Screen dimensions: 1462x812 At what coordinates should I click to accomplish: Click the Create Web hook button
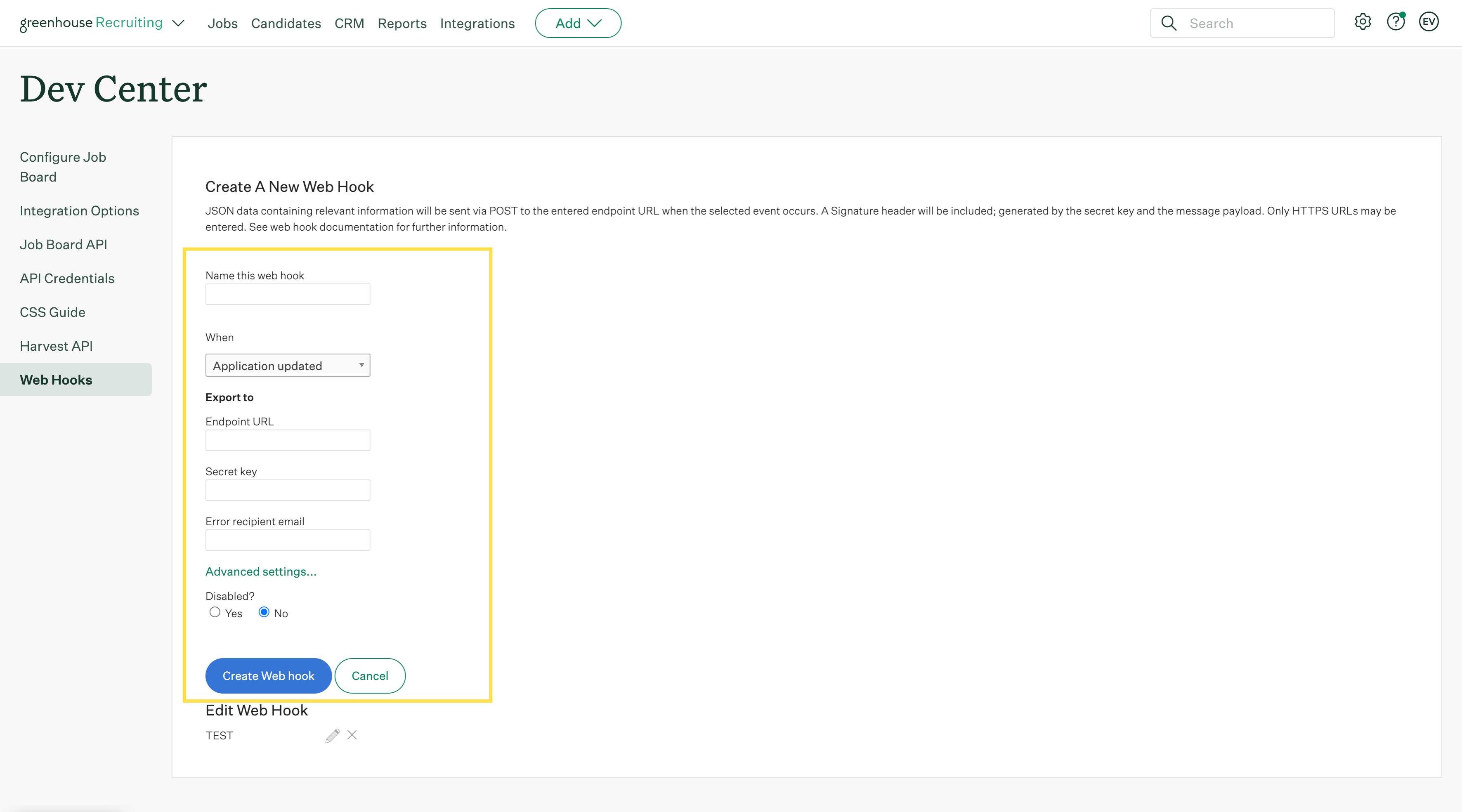point(268,676)
